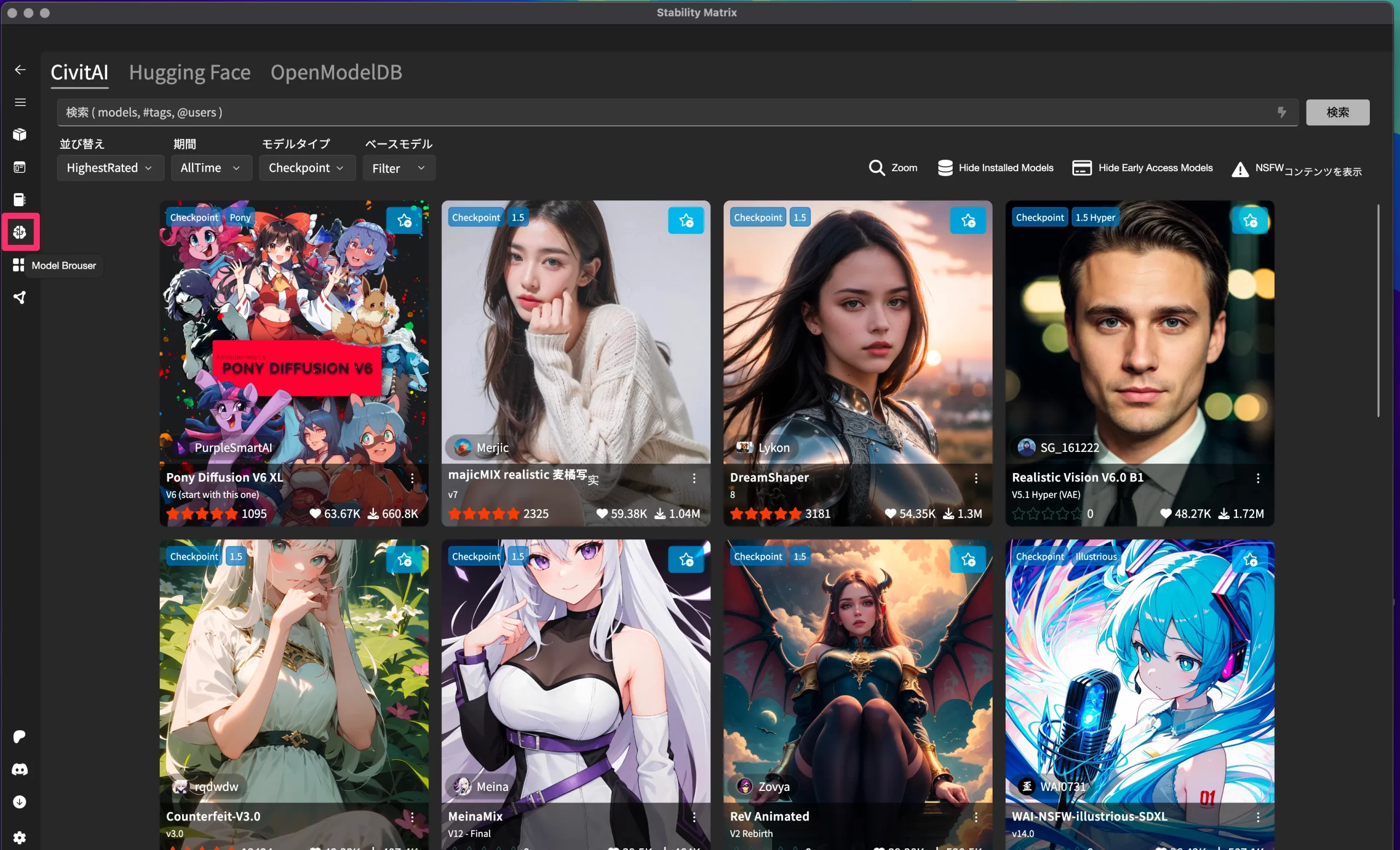This screenshot has width=1400, height=850.
Task: Open the Discord icon in the sidebar
Action: point(20,769)
